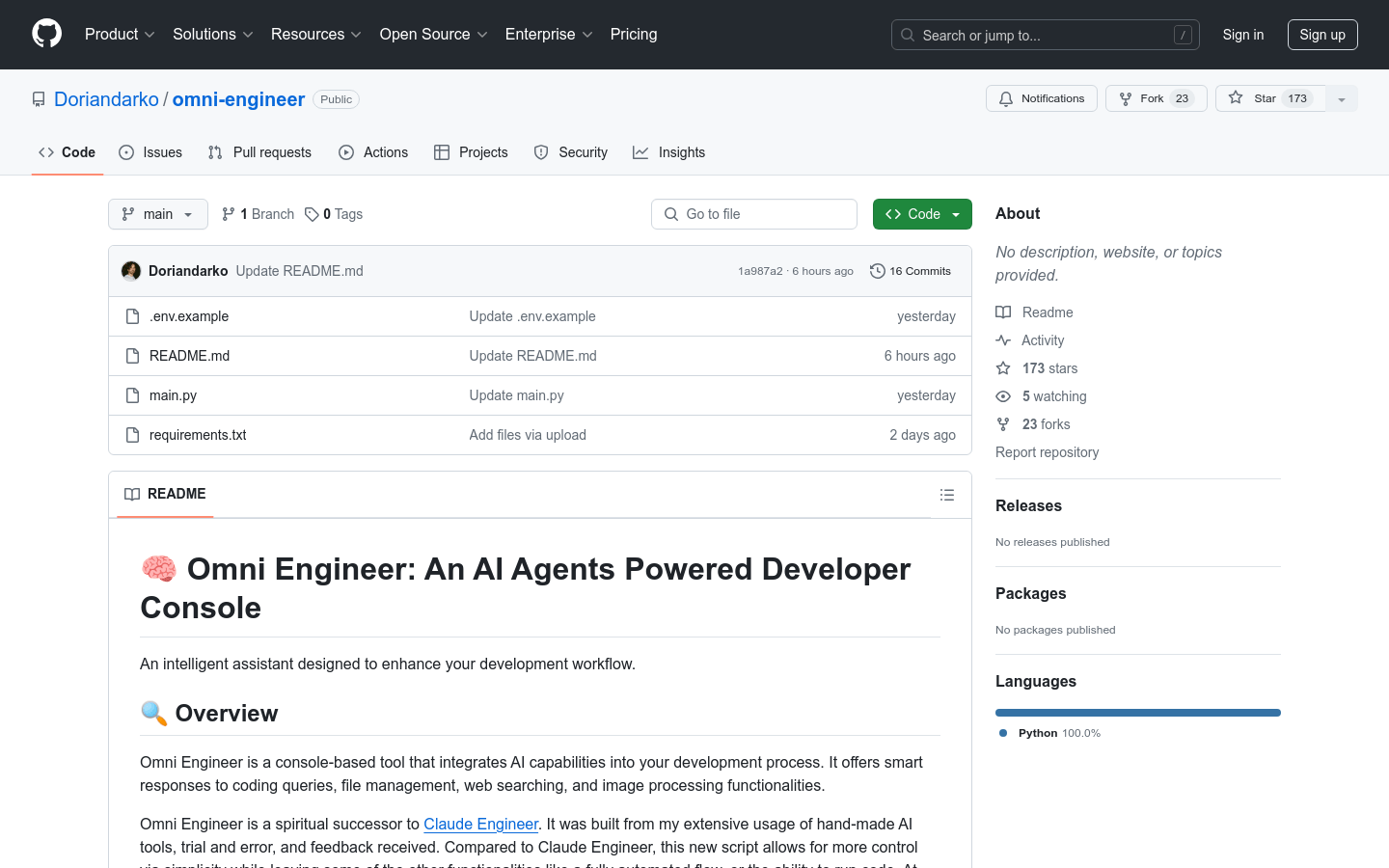Open the Insights tab
This screenshot has height=868, width=1389.
(669, 152)
